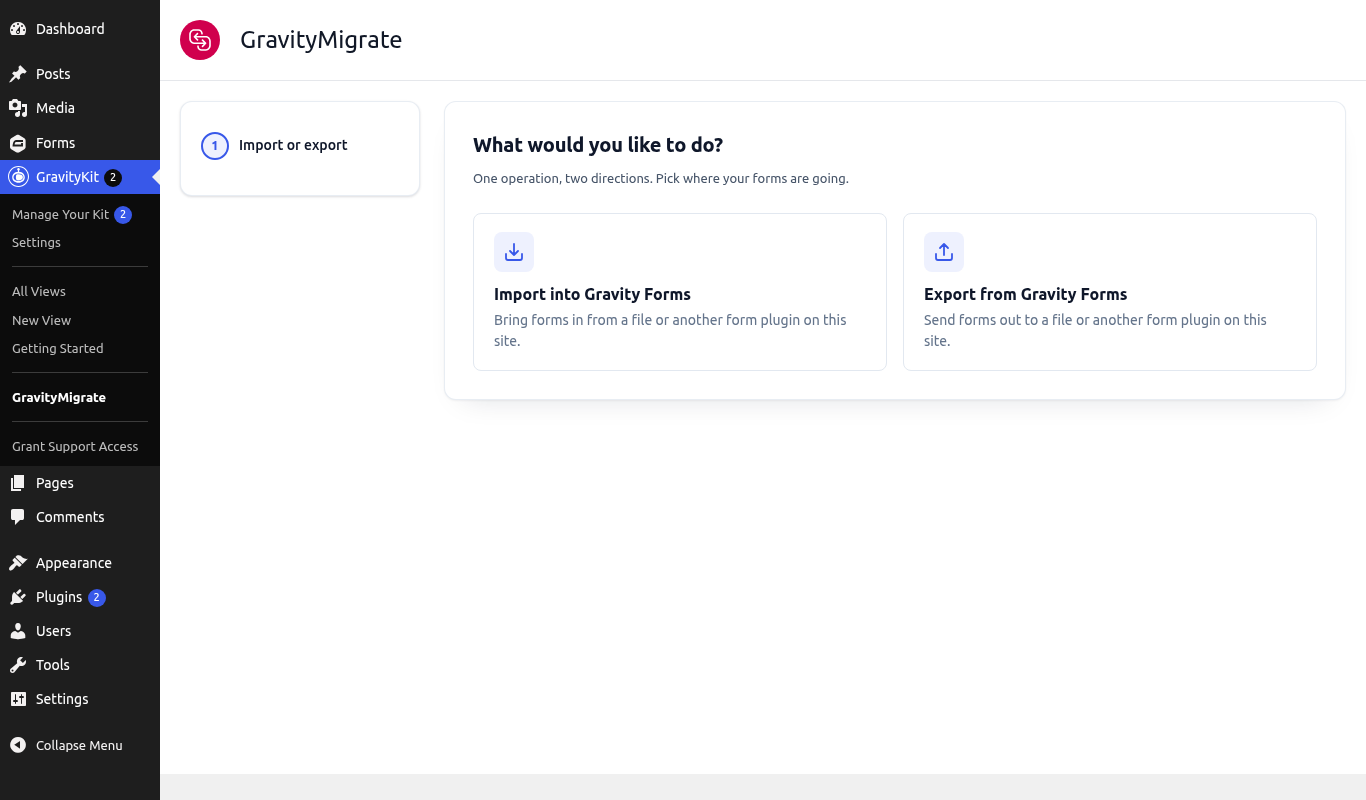The image size is (1366, 800).
Task: Click the Appearance paintbrush icon
Action: 18,563
